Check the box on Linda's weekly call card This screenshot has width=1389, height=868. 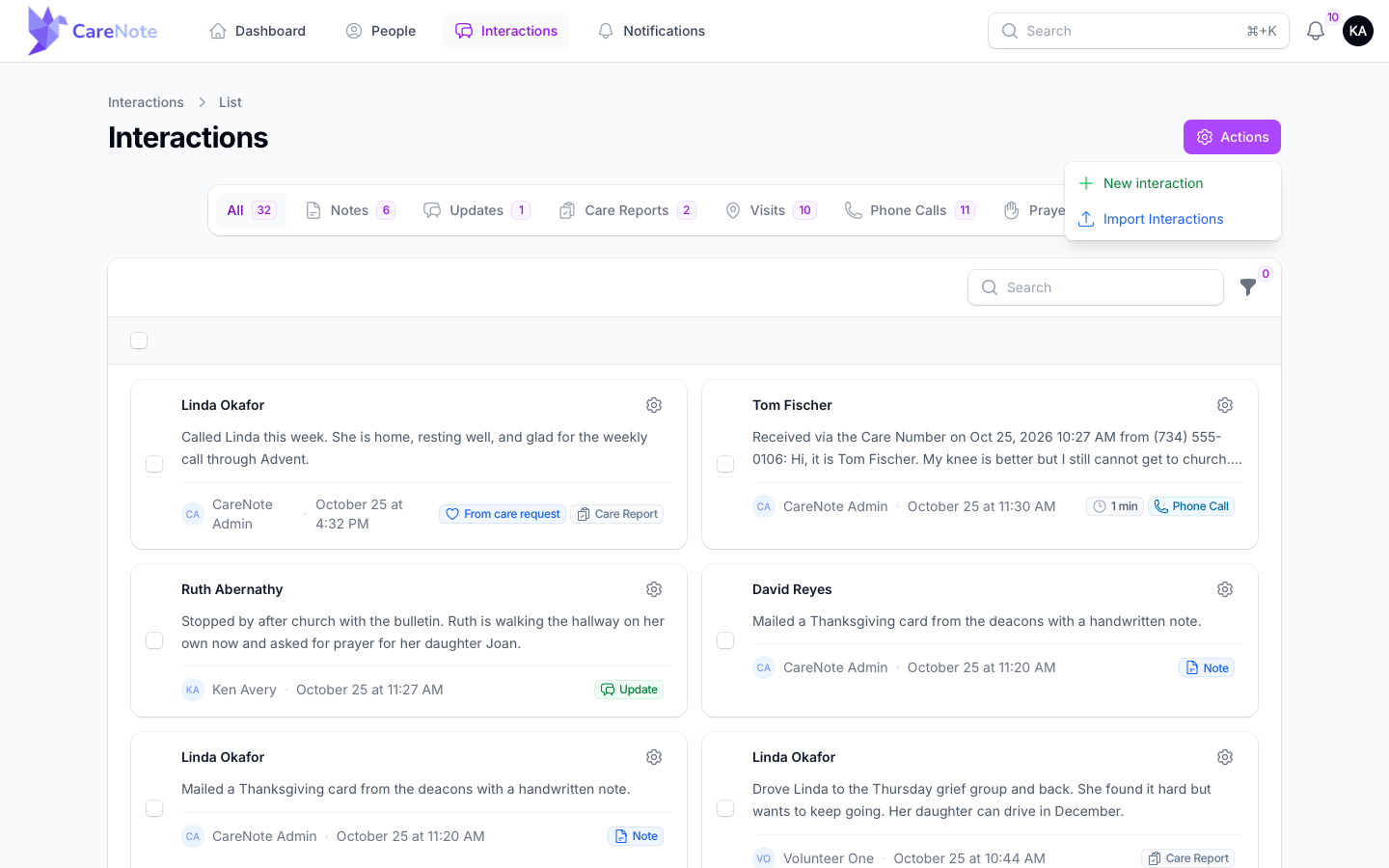(x=154, y=464)
